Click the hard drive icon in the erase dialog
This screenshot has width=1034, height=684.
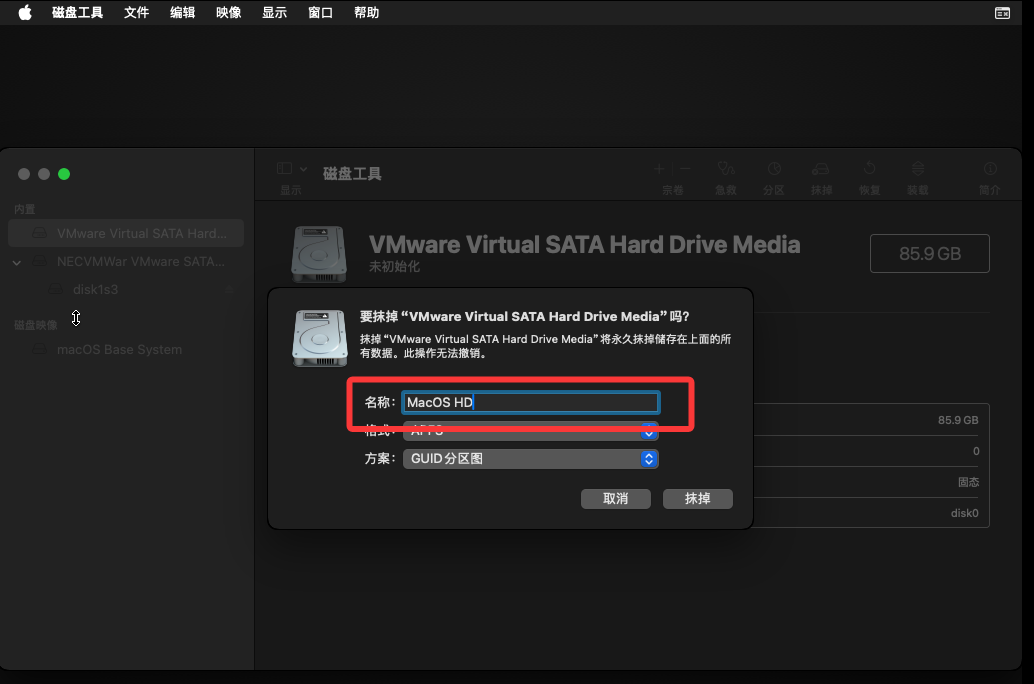point(320,338)
